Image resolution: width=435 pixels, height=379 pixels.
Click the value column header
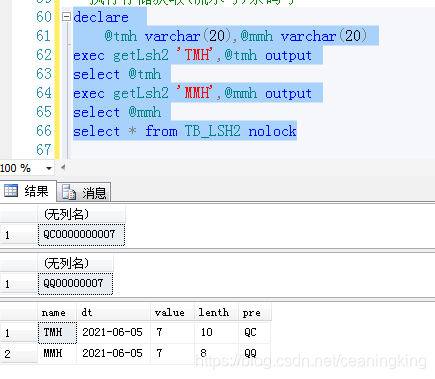pyautogui.click(x=172, y=312)
